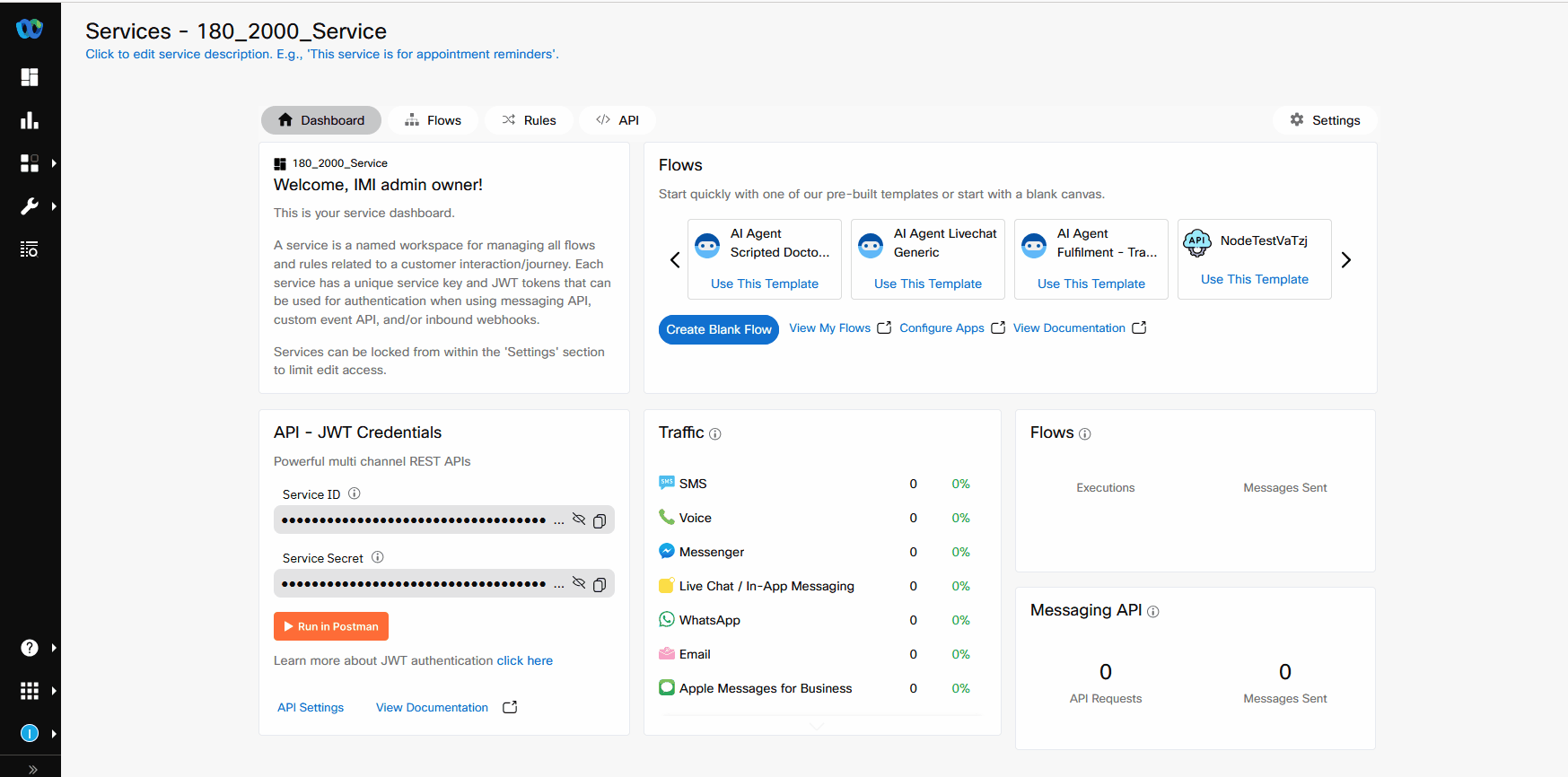1568x777 pixels.
Task: Reveal the hidden Service Secret
Action: click(579, 583)
